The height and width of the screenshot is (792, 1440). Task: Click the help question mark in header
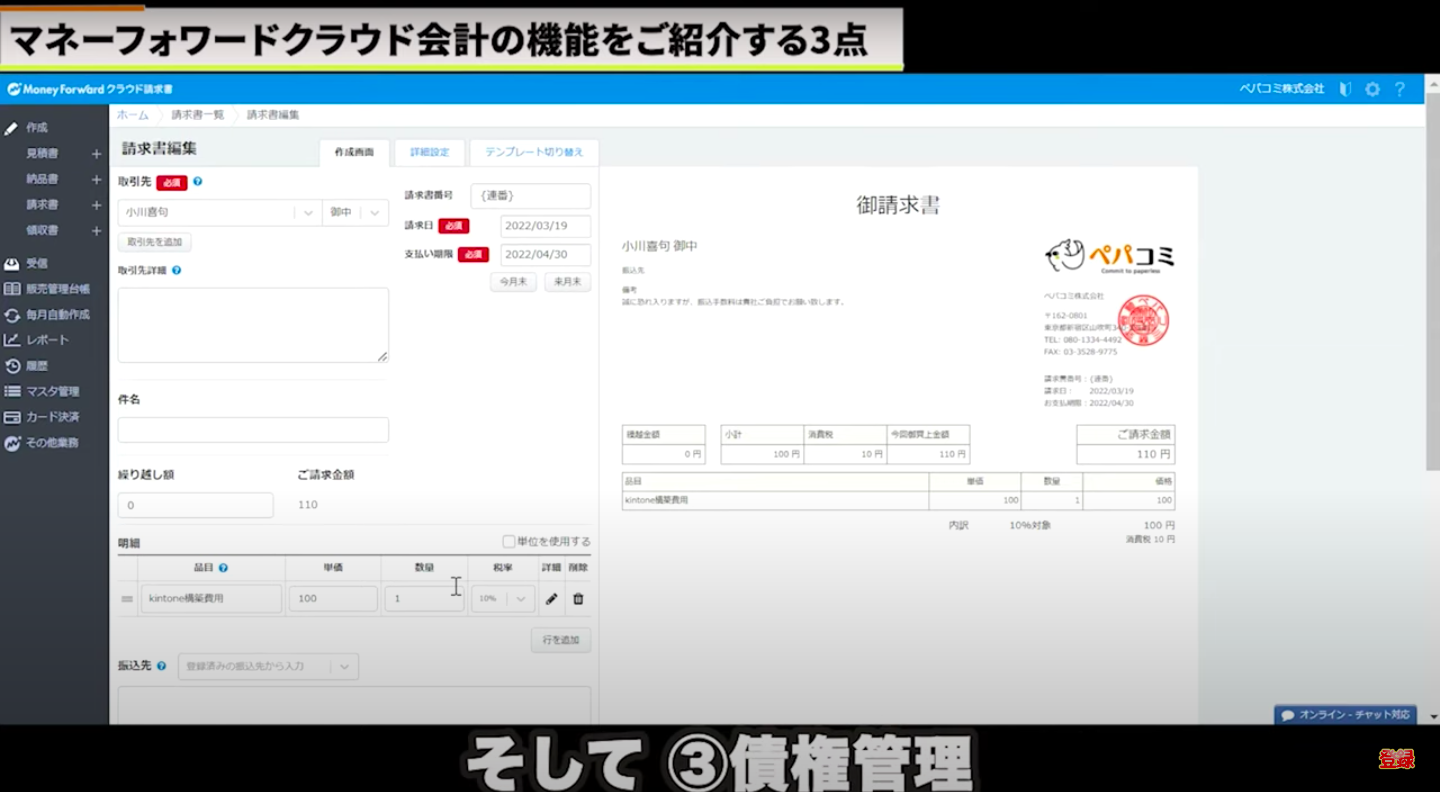point(1400,89)
